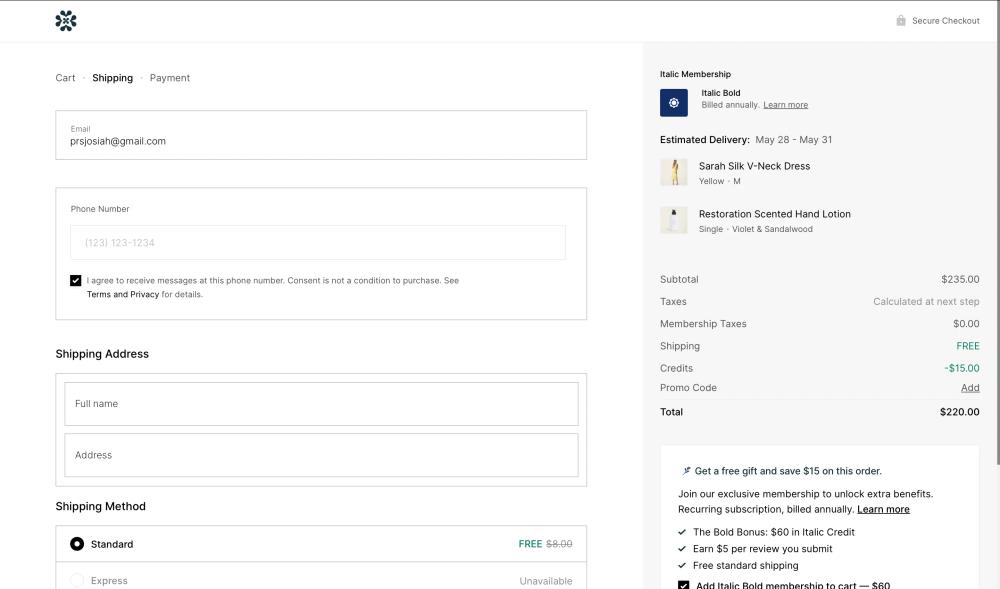Image resolution: width=1000 pixels, height=589 pixels.
Task: Click the Bold Bonus $60 credit line
Action: point(774,532)
